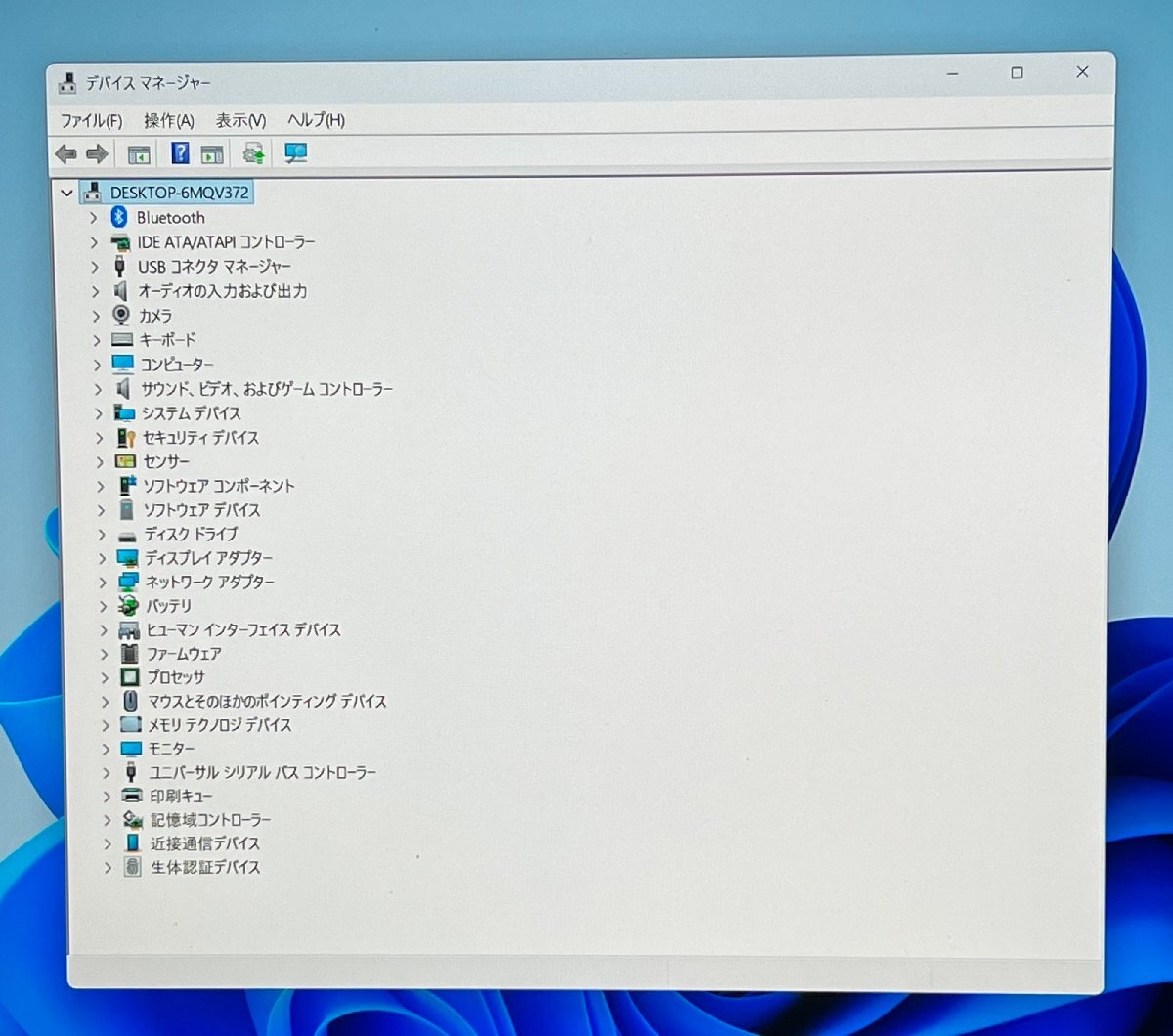
Task: Expand the ユニバーサル シリアル バス コントローラー chevron
Action: coord(107,772)
